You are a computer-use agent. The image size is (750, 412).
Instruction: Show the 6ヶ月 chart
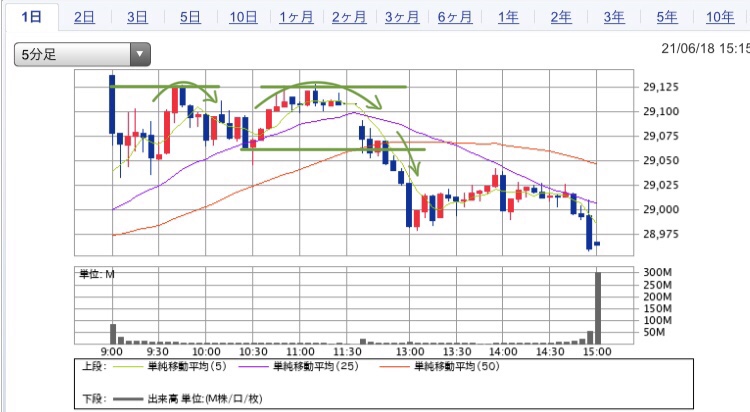point(455,17)
